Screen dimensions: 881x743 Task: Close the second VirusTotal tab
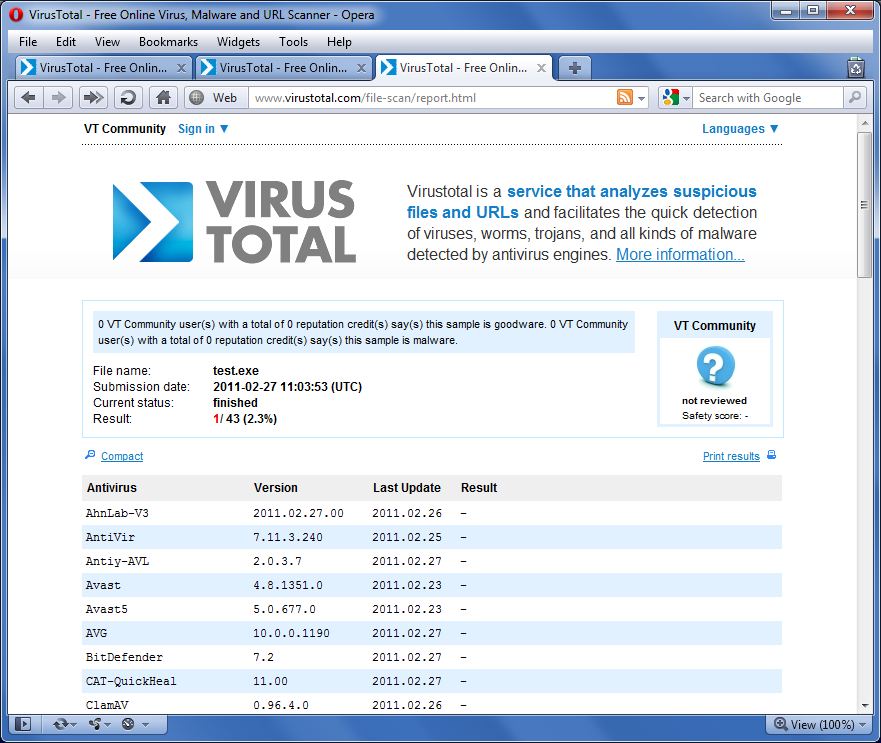361,68
